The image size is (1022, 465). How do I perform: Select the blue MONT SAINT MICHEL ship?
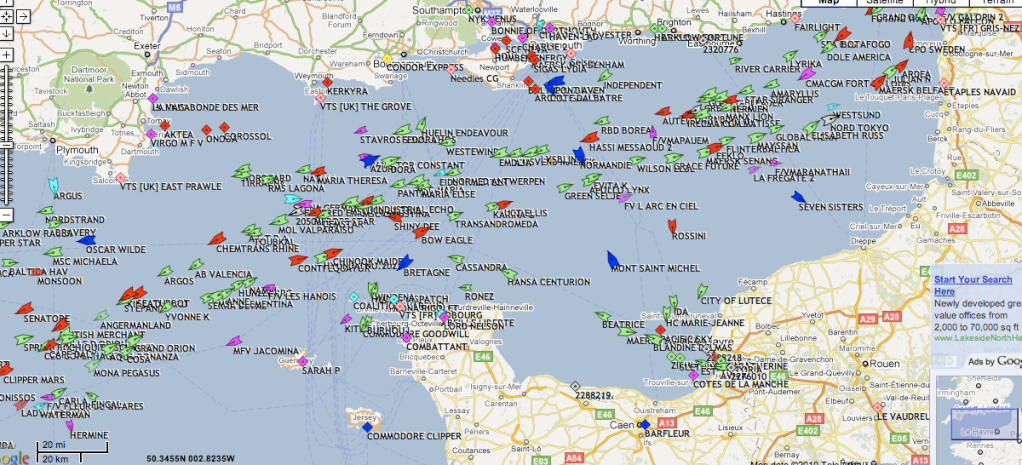pos(613,260)
